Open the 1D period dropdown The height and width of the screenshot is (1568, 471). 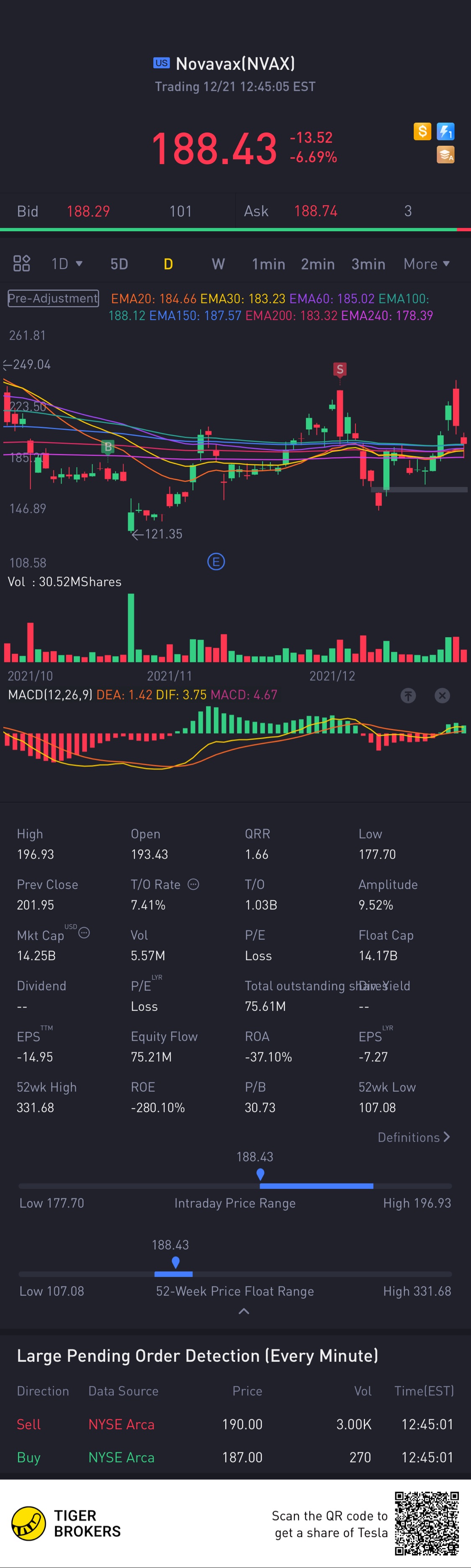[x=67, y=263]
